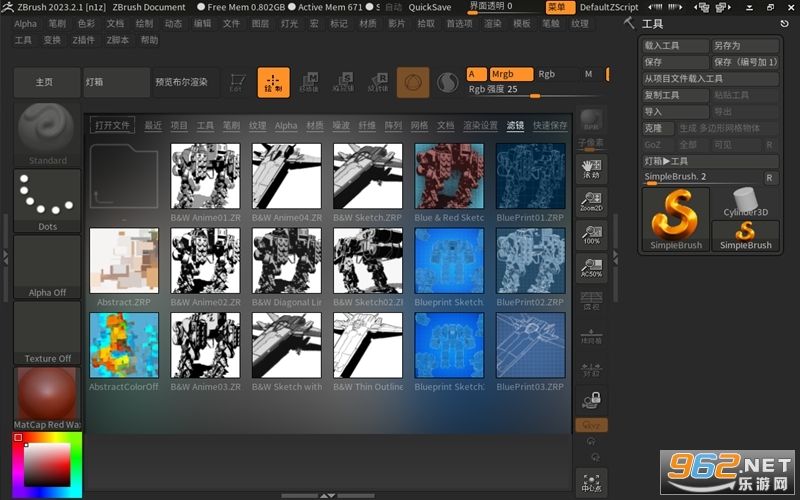Click QuickSave in the title bar
800x500 pixels.
[430, 7]
